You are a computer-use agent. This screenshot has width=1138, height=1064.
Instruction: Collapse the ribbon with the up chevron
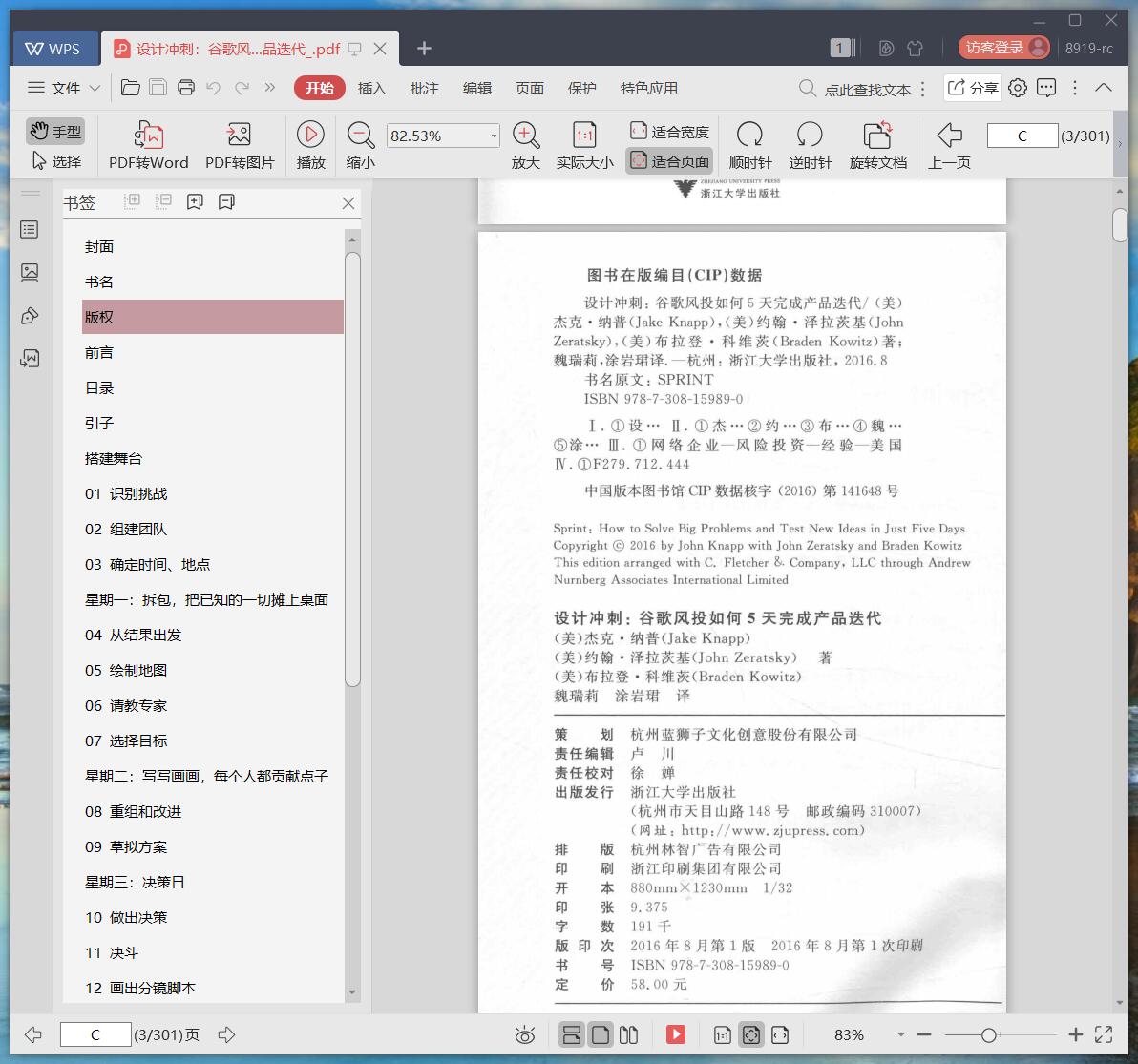tap(1104, 88)
